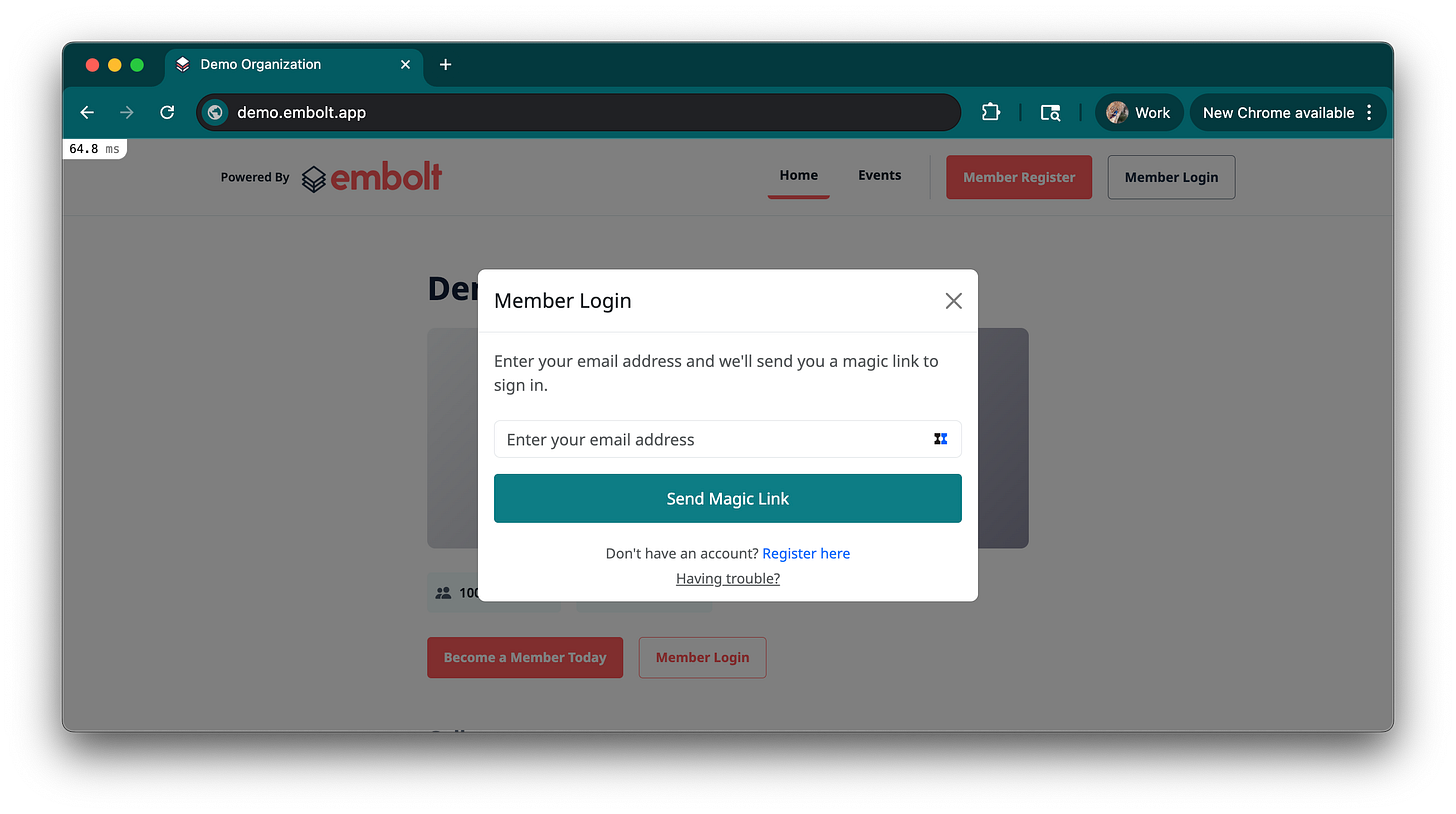This screenshot has height=814, width=1456.
Task: Open Chrome three-dot menu
Action: tap(1369, 112)
